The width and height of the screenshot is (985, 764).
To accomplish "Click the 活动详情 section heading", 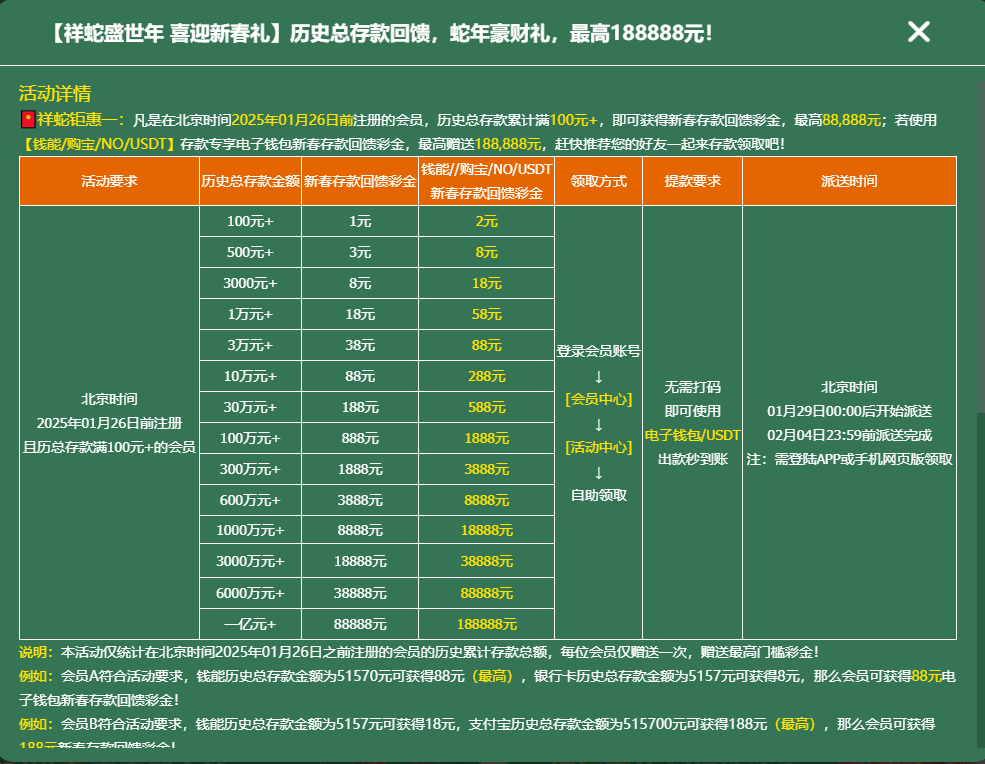I will (55, 94).
